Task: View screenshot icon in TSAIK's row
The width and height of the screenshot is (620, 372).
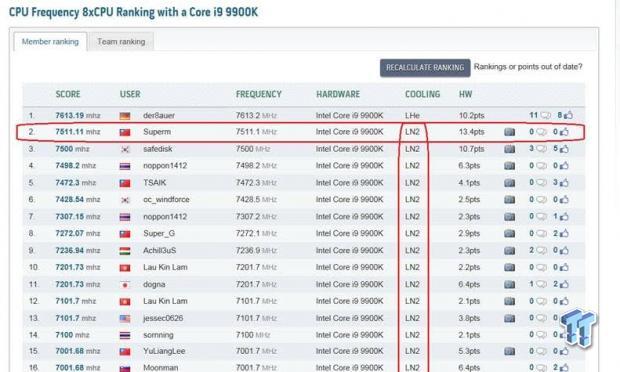Action: click(x=509, y=183)
